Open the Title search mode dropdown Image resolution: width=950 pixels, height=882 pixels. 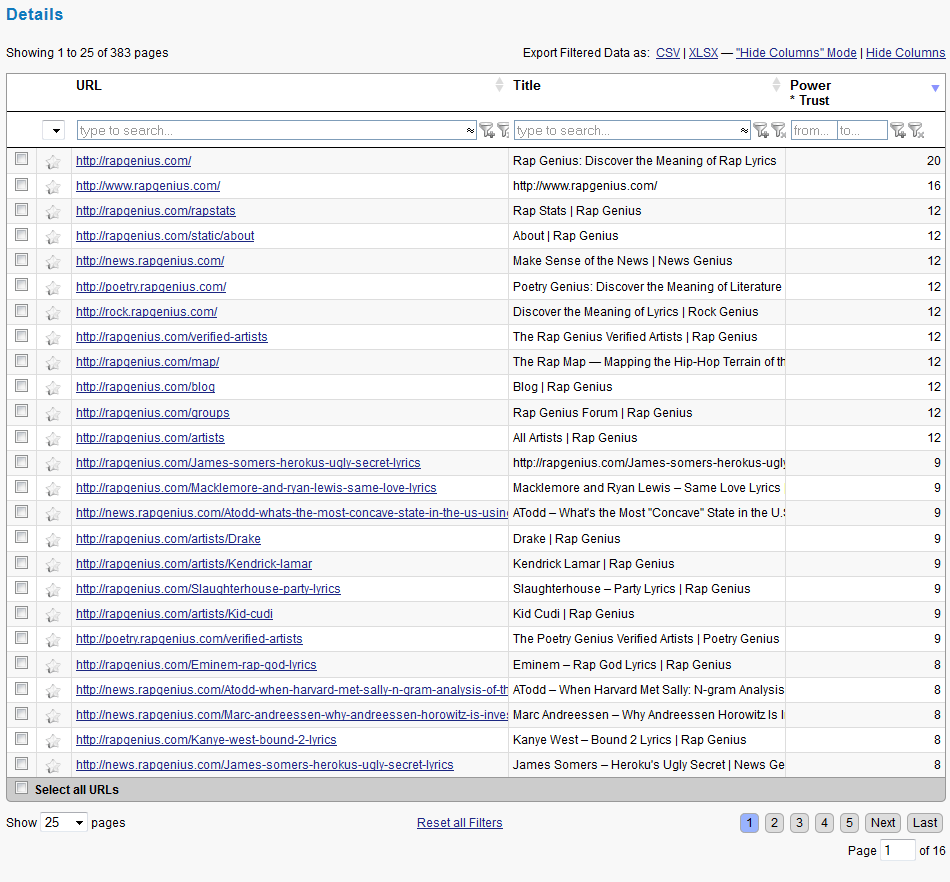coord(744,131)
